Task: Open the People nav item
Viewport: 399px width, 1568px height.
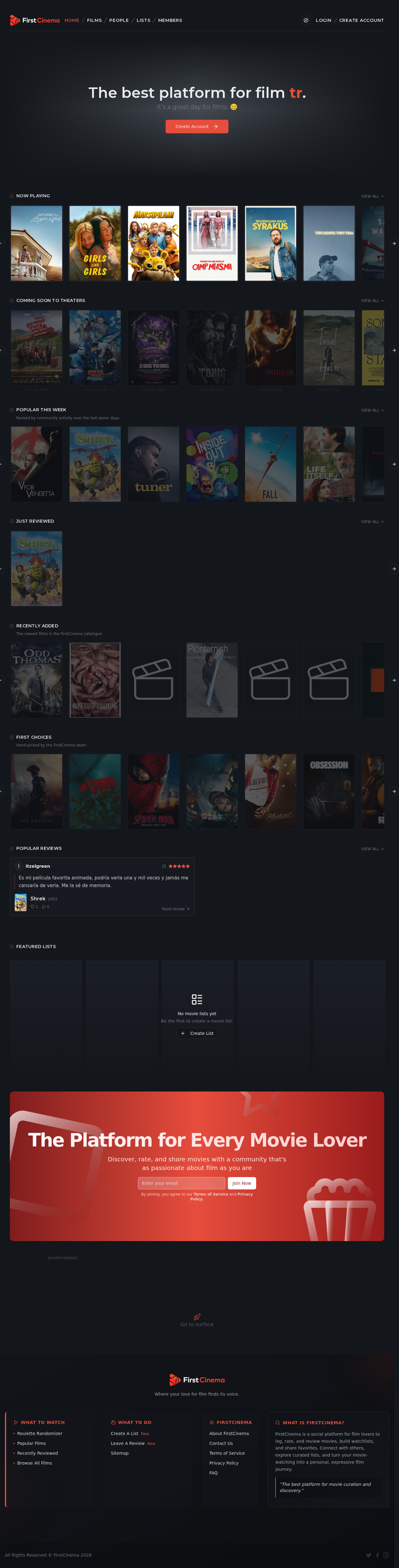Action: click(x=119, y=20)
